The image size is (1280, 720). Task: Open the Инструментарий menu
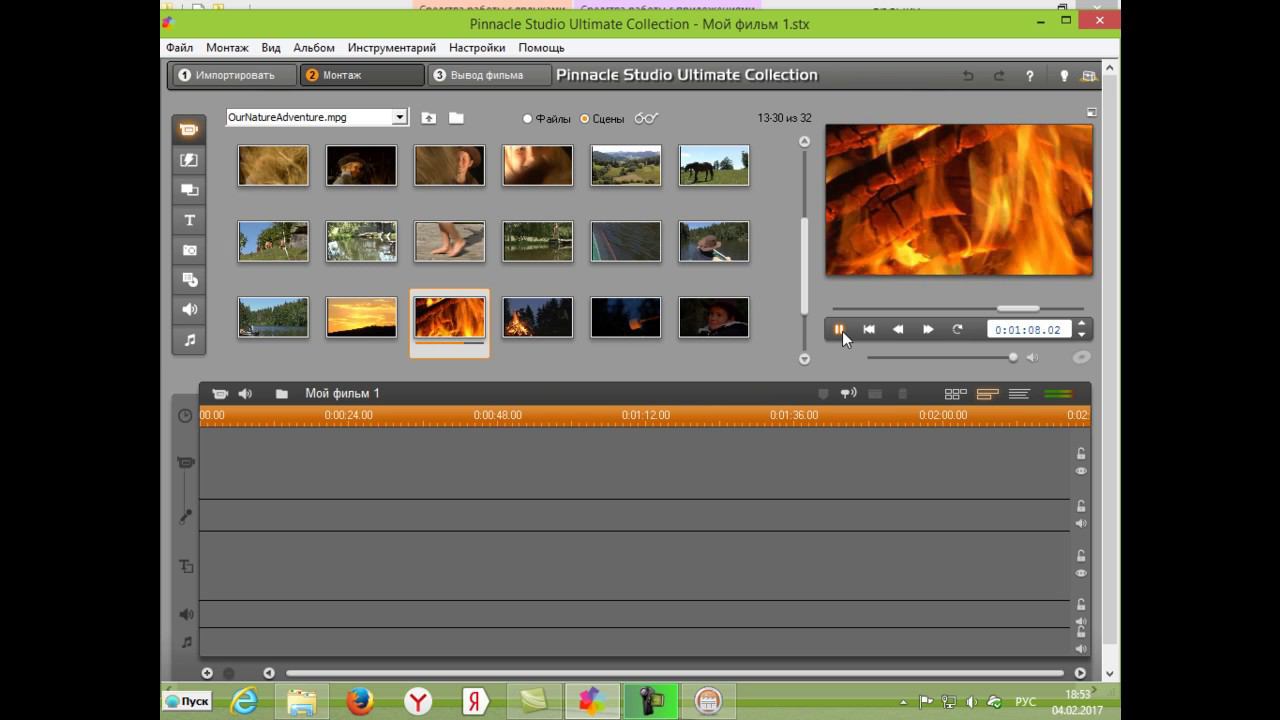(391, 48)
